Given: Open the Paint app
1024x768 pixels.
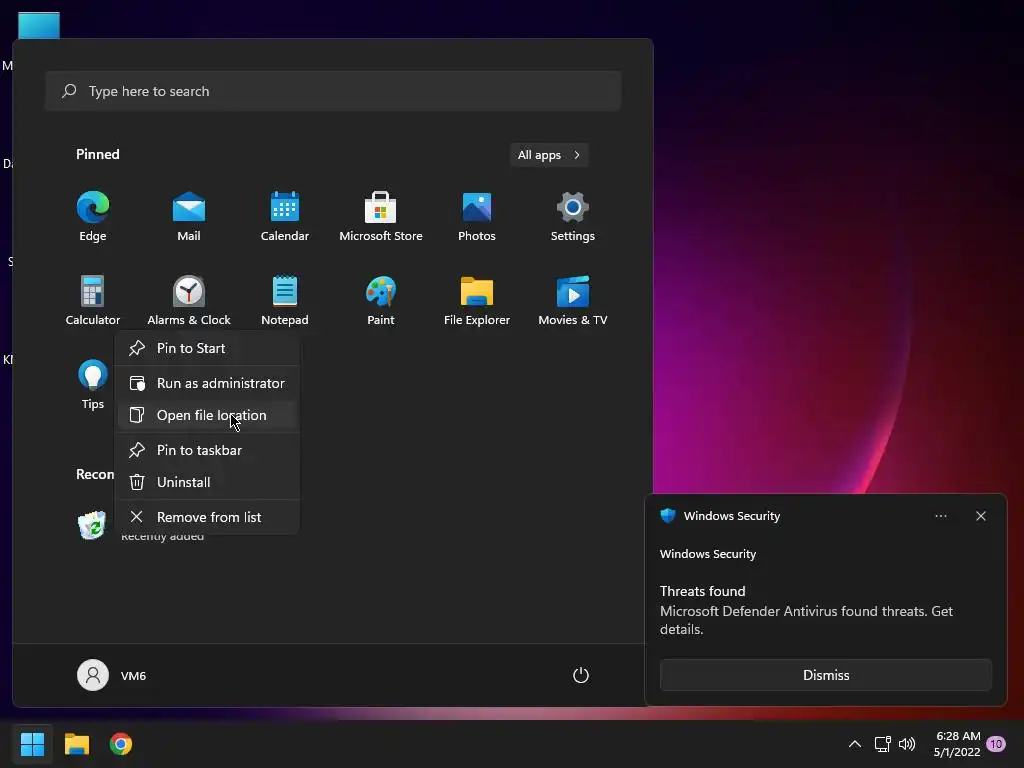Looking at the screenshot, I should [381, 300].
